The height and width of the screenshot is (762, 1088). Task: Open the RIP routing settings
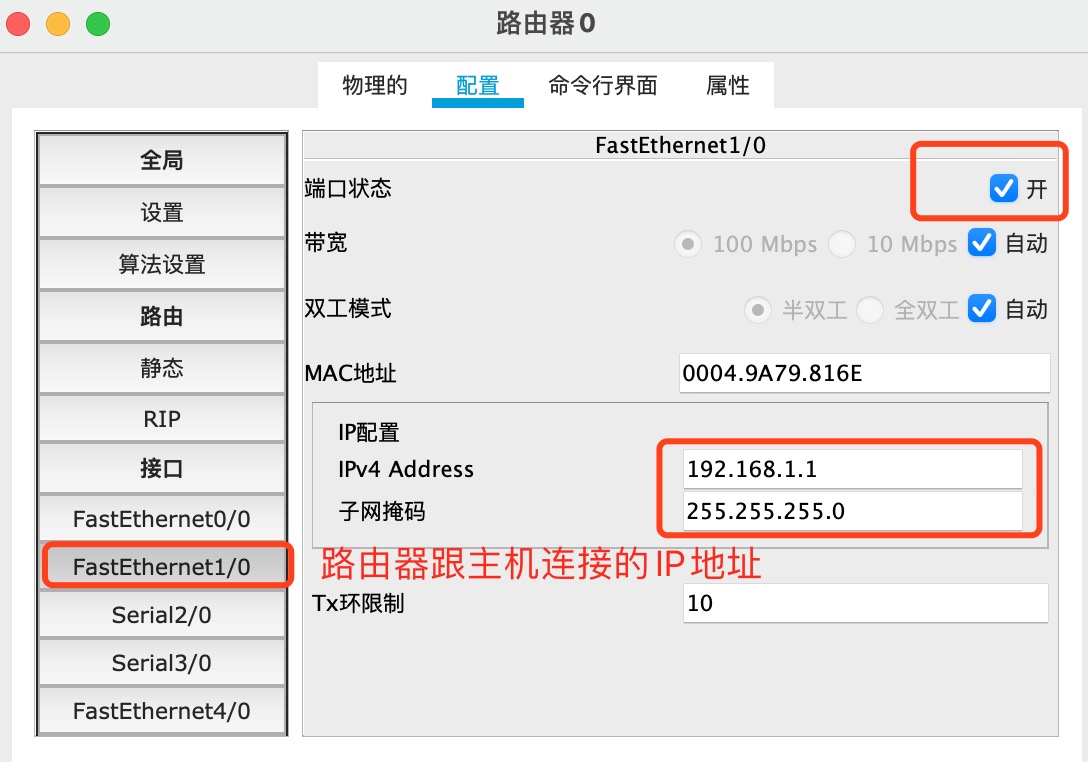162,419
